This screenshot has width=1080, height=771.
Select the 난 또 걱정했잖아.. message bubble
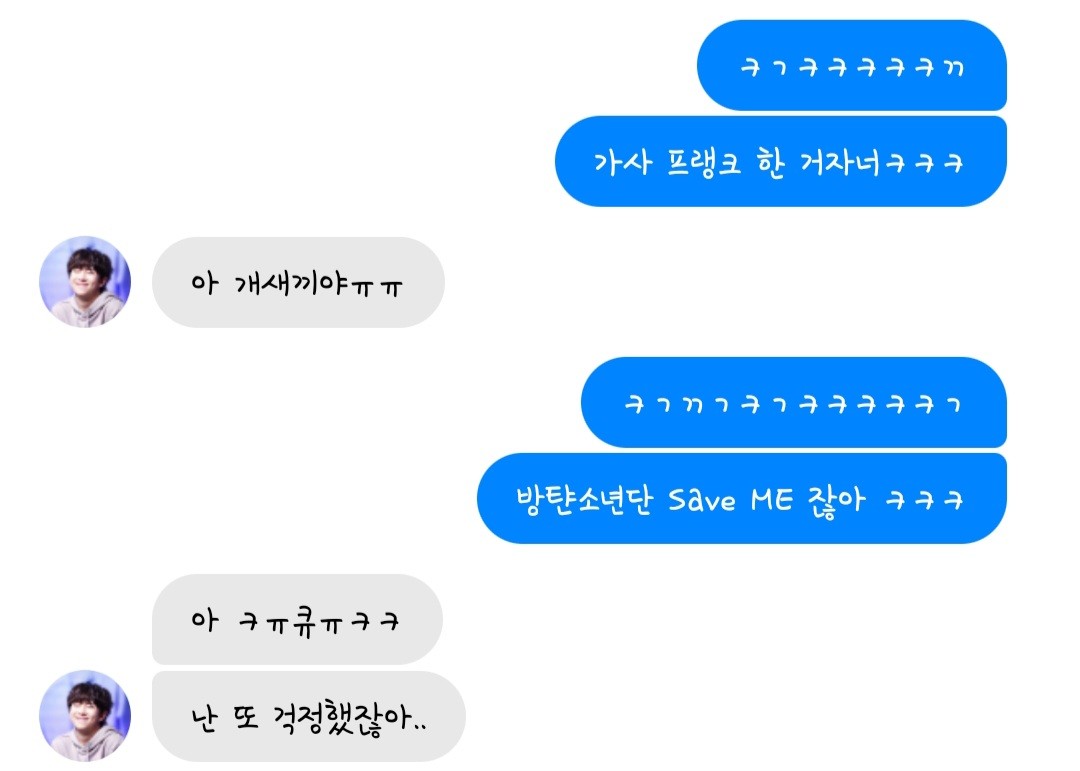(309, 717)
